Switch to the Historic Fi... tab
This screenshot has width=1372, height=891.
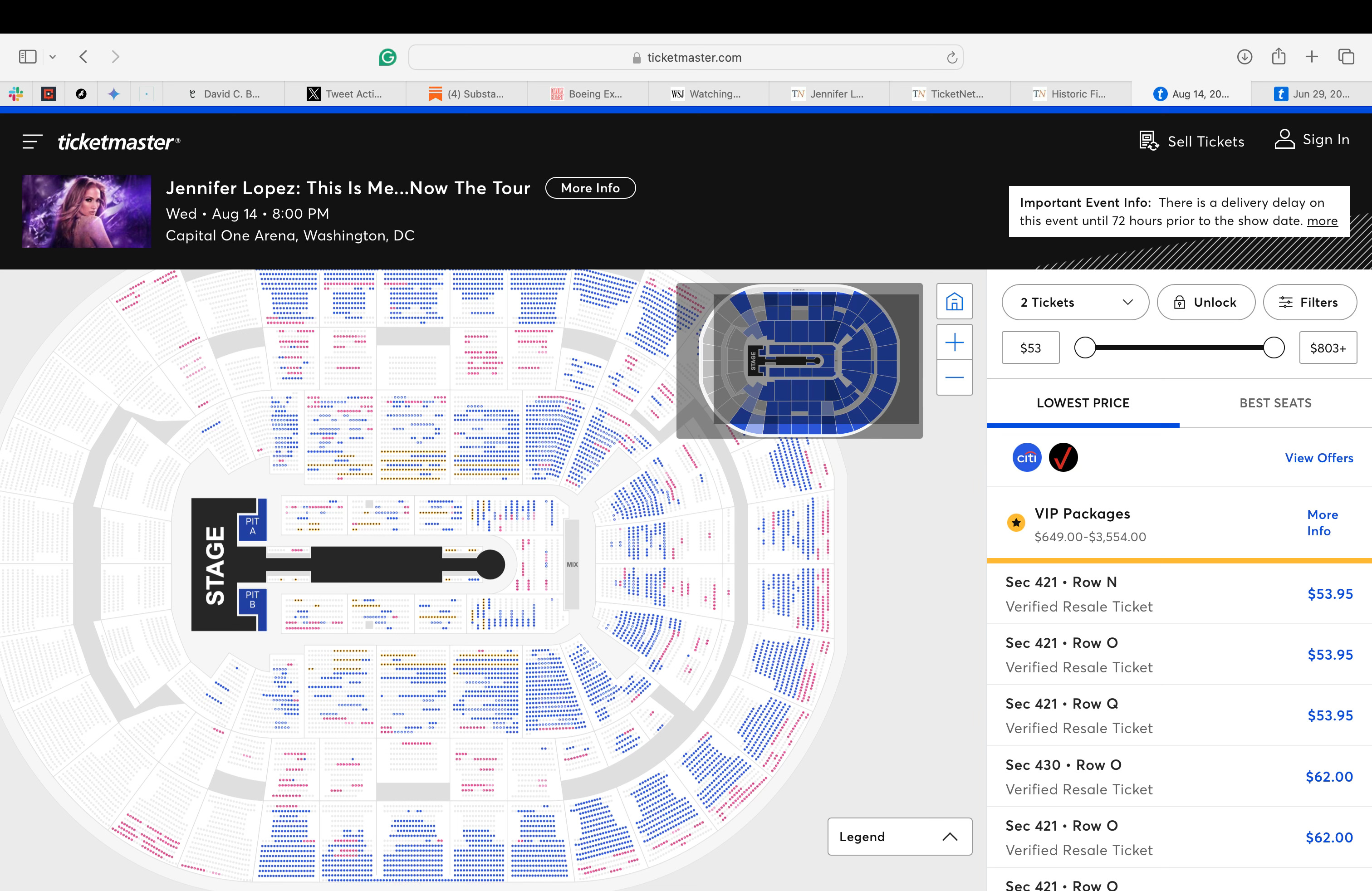pos(1070,94)
